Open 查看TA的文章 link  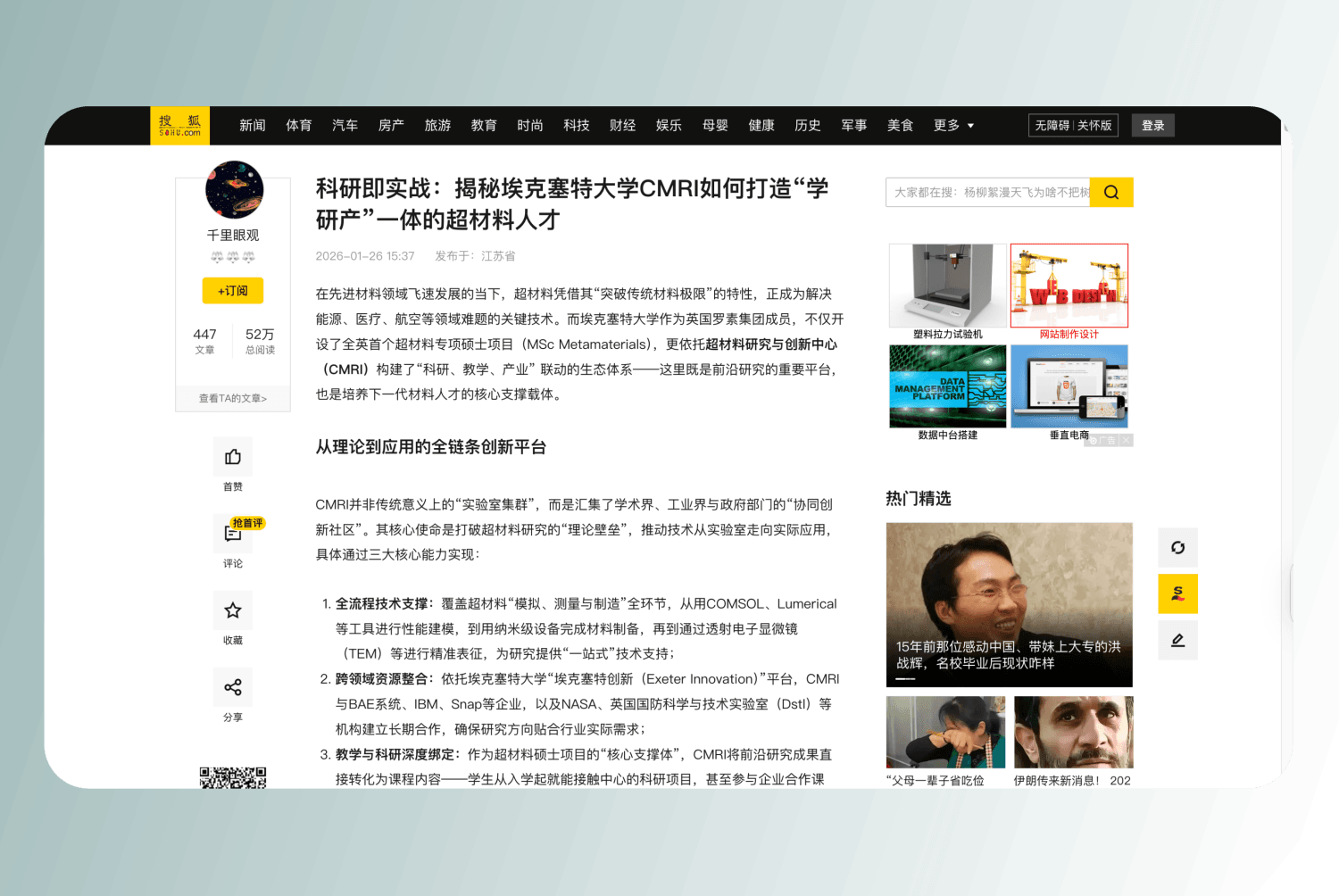pos(233,399)
